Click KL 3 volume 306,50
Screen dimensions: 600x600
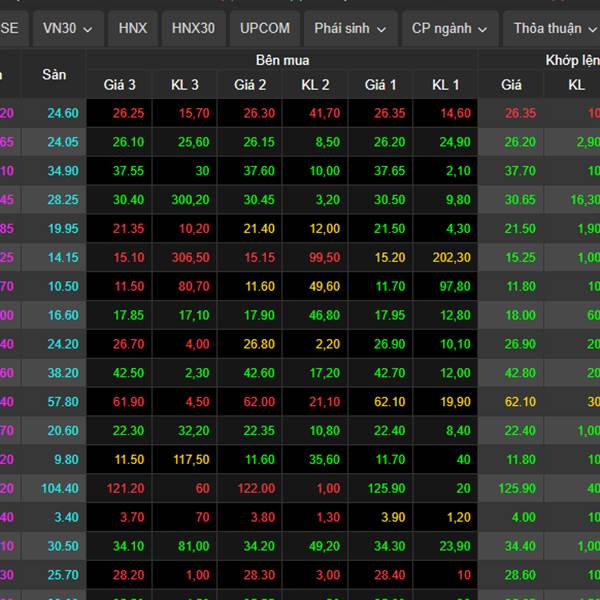(x=191, y=258)
